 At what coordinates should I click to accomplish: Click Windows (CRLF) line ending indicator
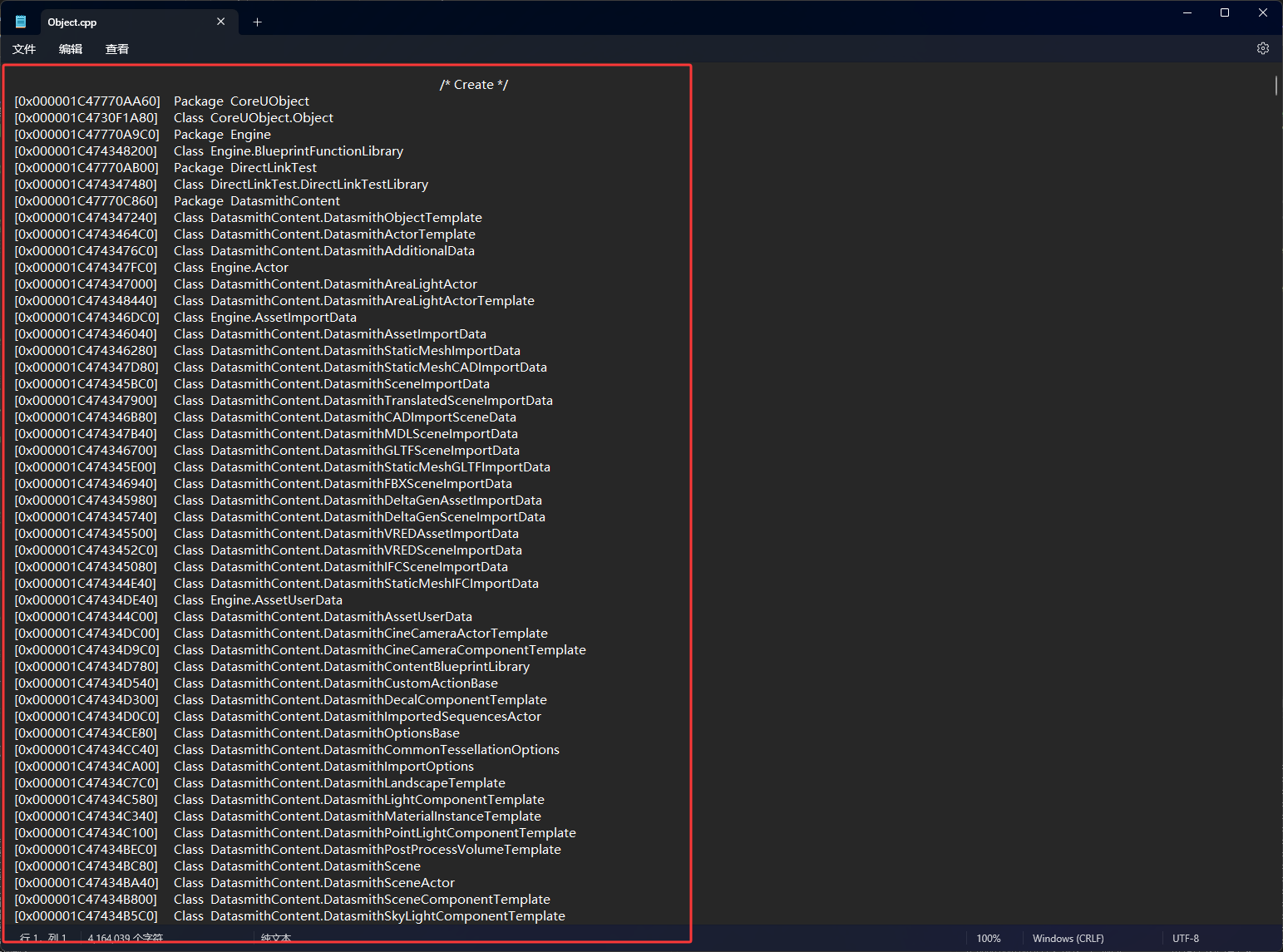[x=1068, y=938]
